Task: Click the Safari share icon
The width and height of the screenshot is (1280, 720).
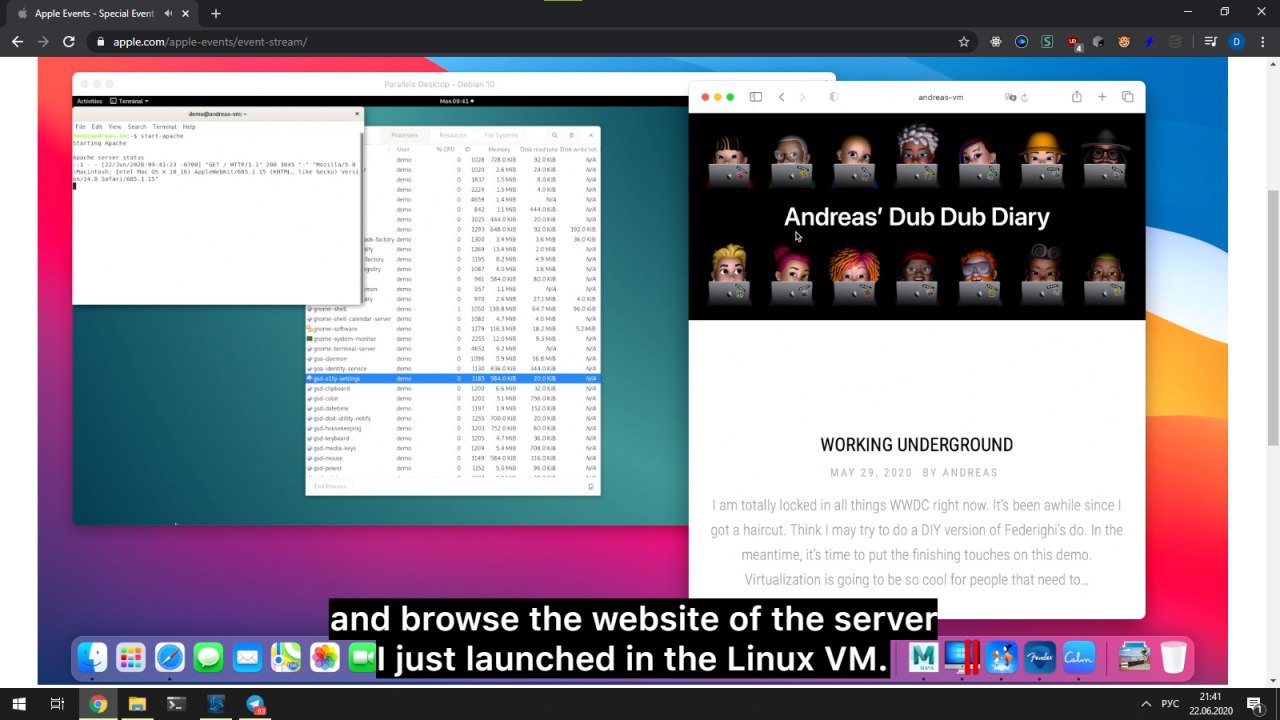Action: (x=1077, y=97)
